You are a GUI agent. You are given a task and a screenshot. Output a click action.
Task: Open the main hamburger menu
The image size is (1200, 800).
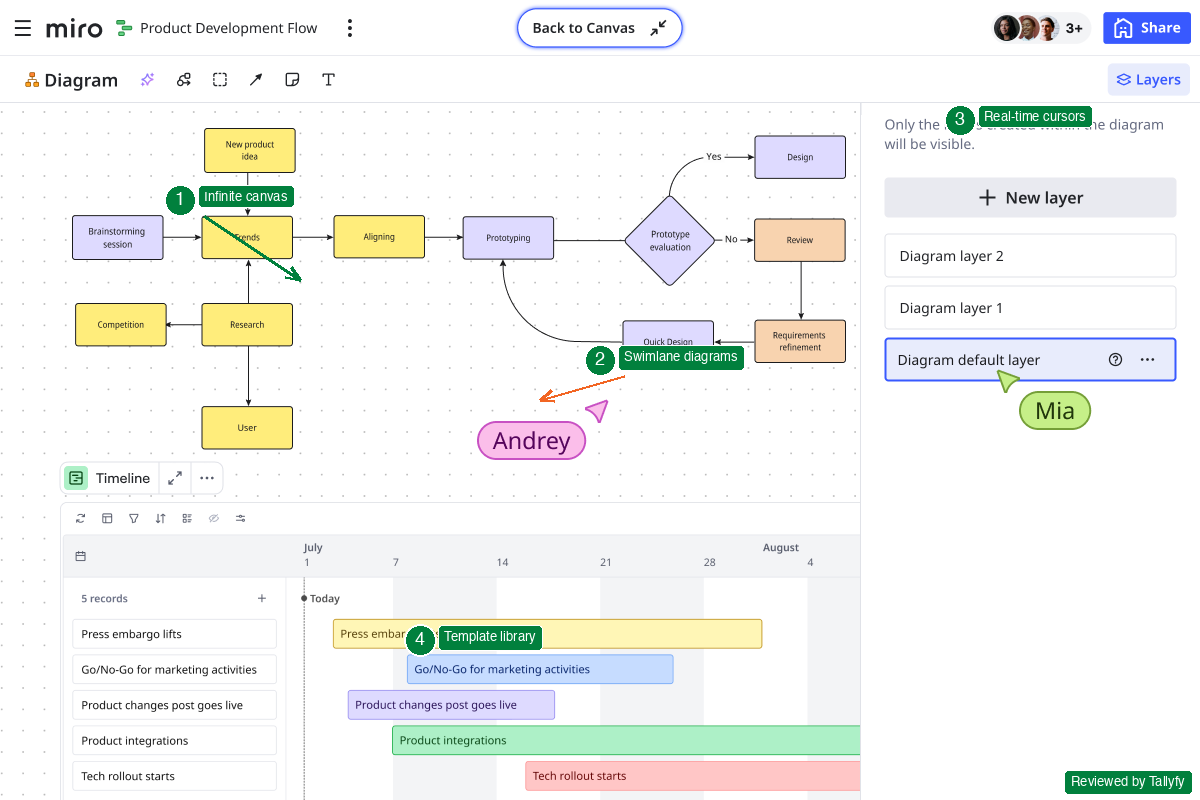click(x=22, y=27)
